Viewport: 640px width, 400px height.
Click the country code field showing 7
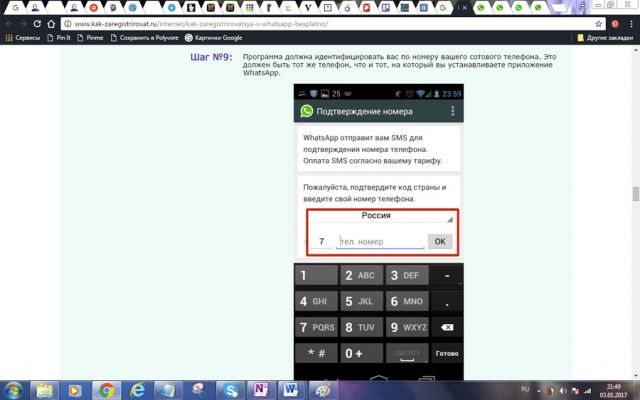pyautogui.click(x=322, y=242)
